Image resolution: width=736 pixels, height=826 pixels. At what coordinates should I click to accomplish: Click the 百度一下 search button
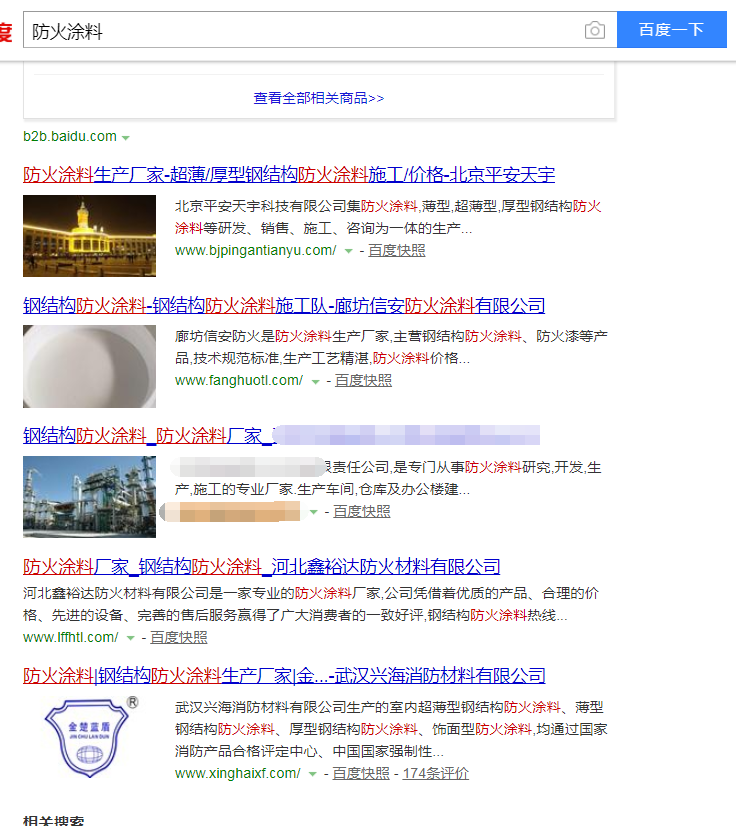[672, 30]
